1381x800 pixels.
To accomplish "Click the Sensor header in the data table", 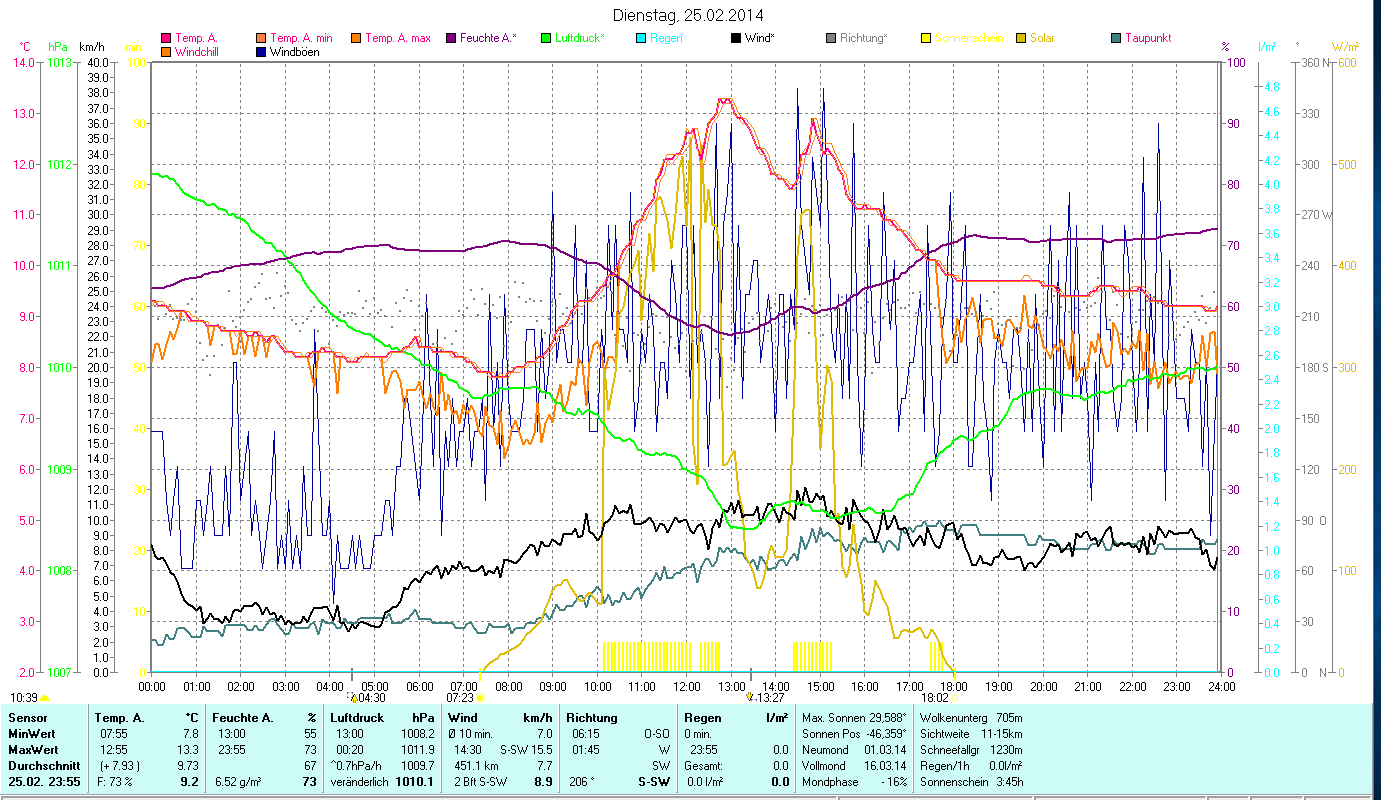I will point(27,718).
